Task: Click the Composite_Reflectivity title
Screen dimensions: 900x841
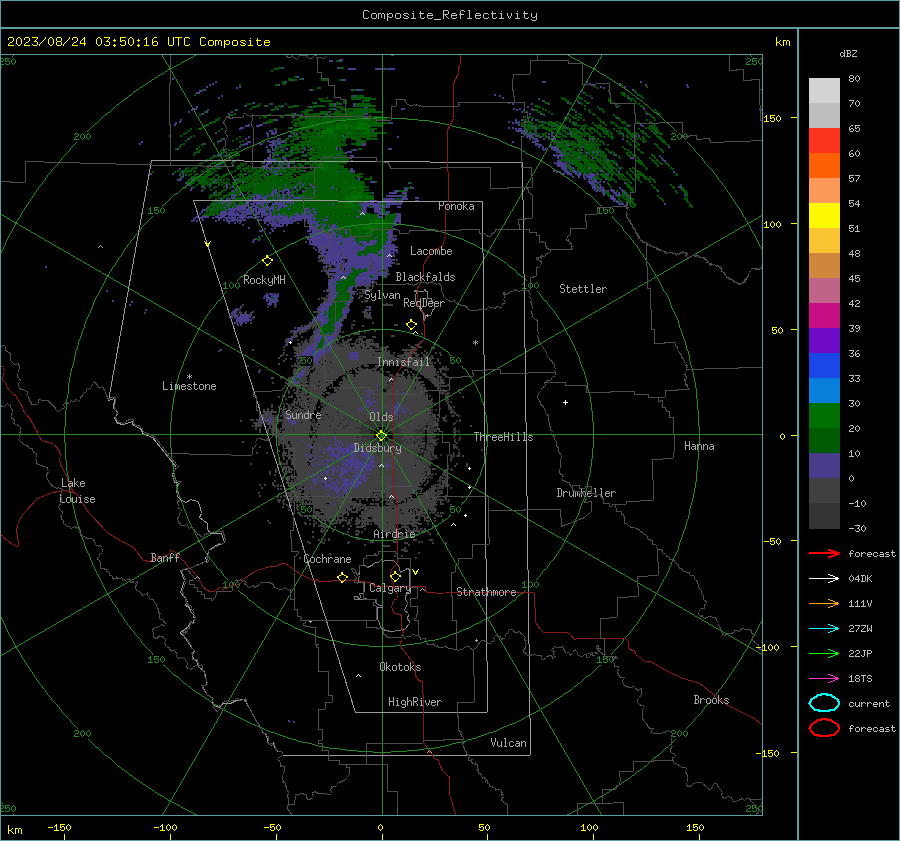Action: coord(449,15)
